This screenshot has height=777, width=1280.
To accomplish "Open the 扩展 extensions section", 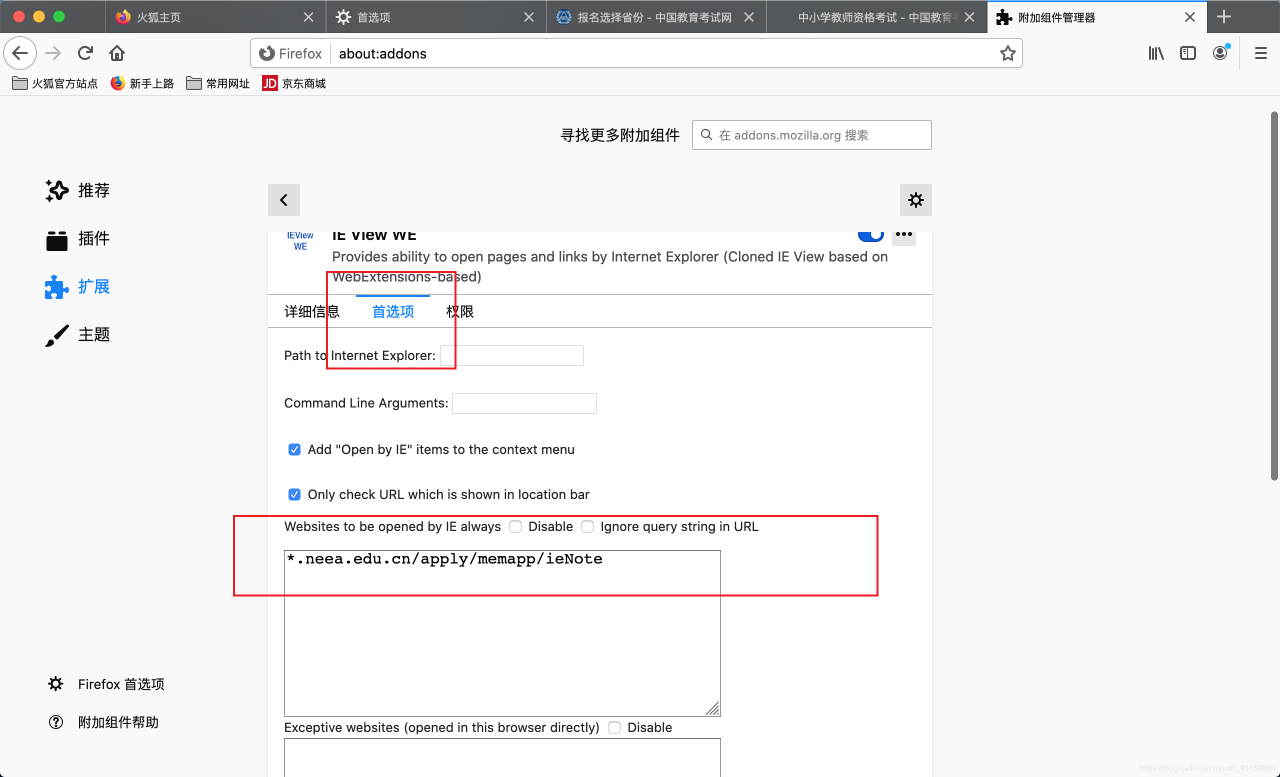I will click(x=78, y=286).
